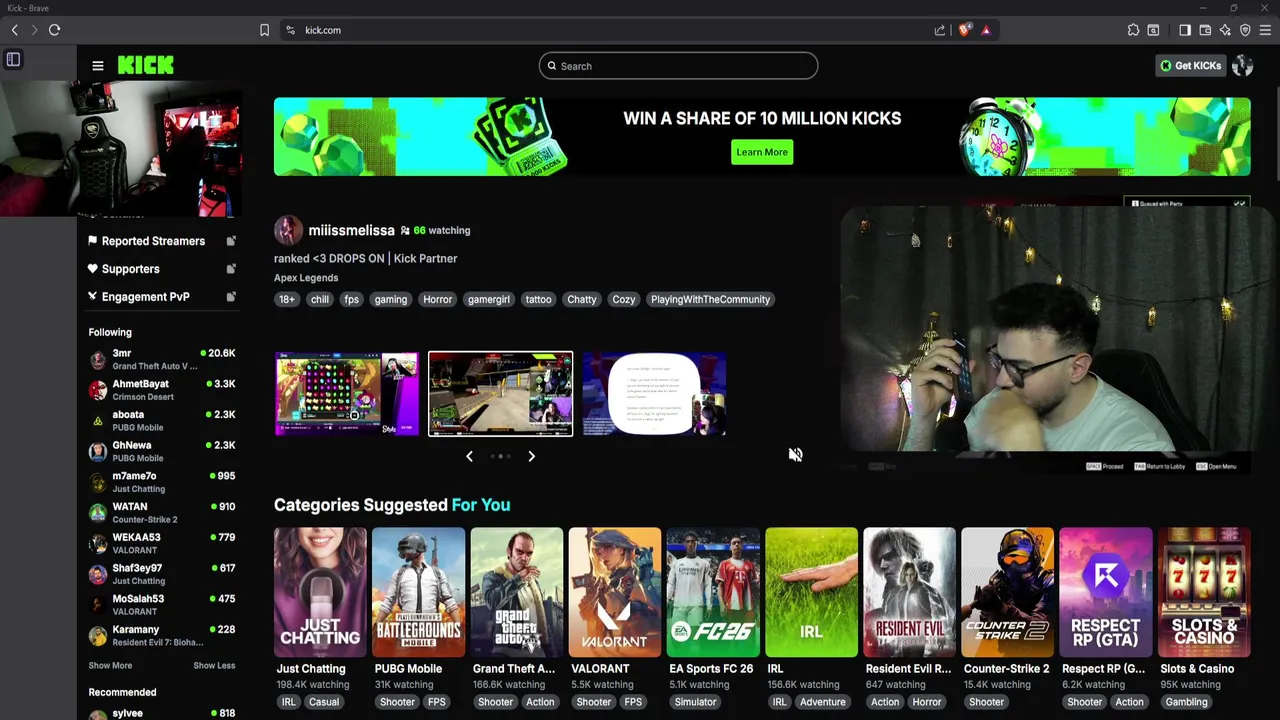Viewport: 1280px width, 720px height.
Task: Open user profile avatar on Kick
Action: point(1242,66)
